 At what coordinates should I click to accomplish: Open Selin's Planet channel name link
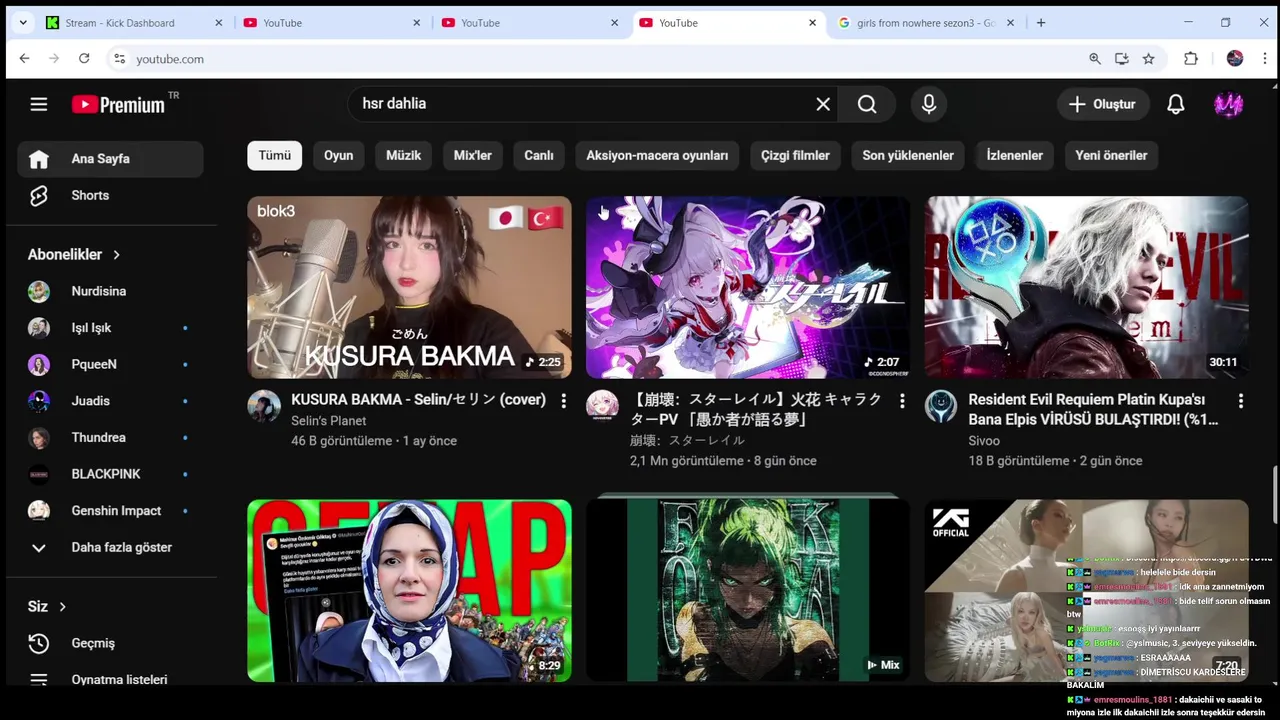pyautogui.click(x=329, y=421)
